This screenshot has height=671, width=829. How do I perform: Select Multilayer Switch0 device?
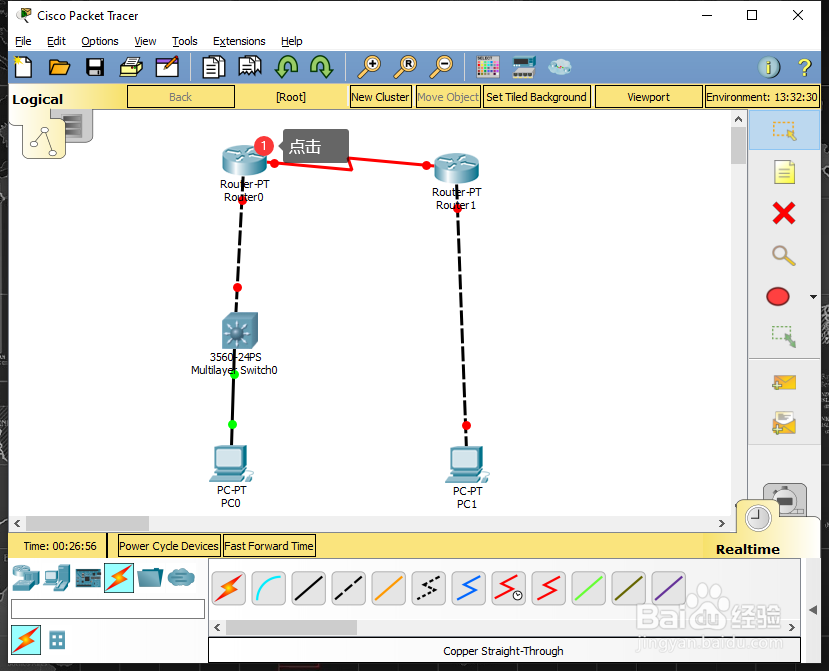tap(240, 330)
